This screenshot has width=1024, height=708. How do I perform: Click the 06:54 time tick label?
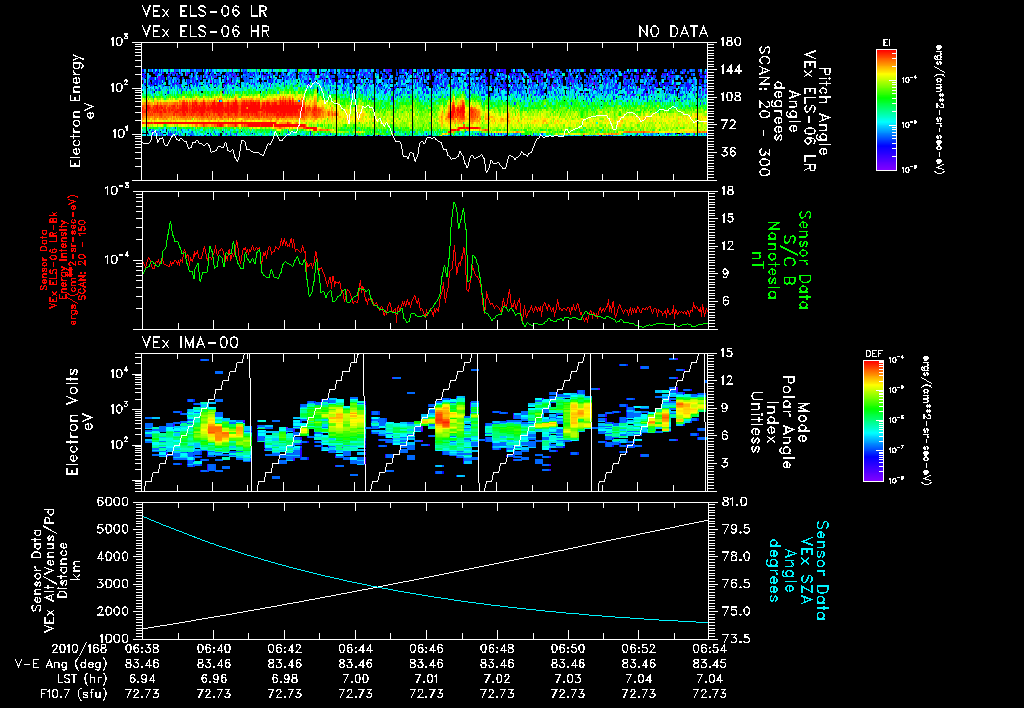point(710,650)
